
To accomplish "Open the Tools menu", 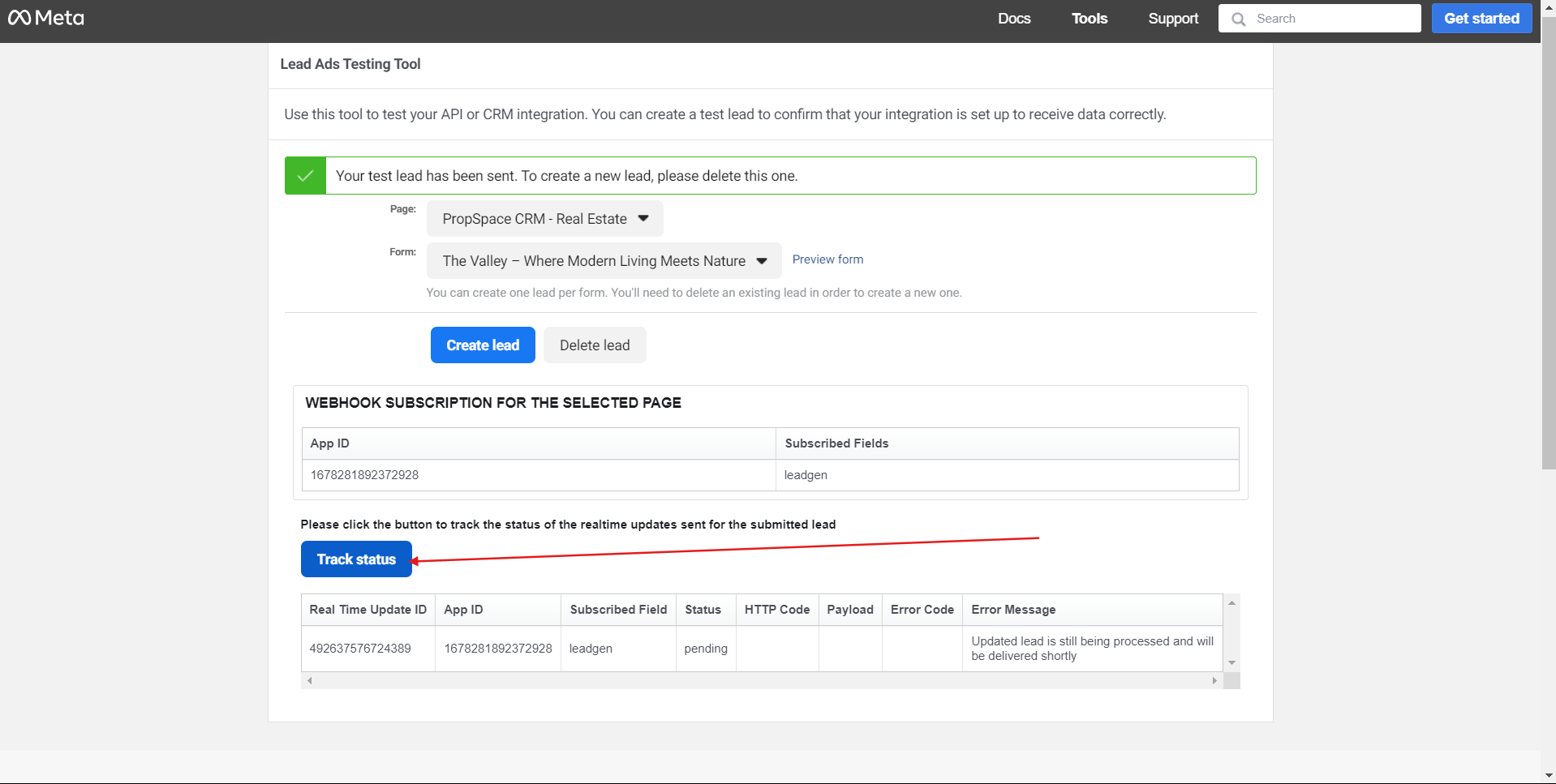I will tap(1090, 19).
